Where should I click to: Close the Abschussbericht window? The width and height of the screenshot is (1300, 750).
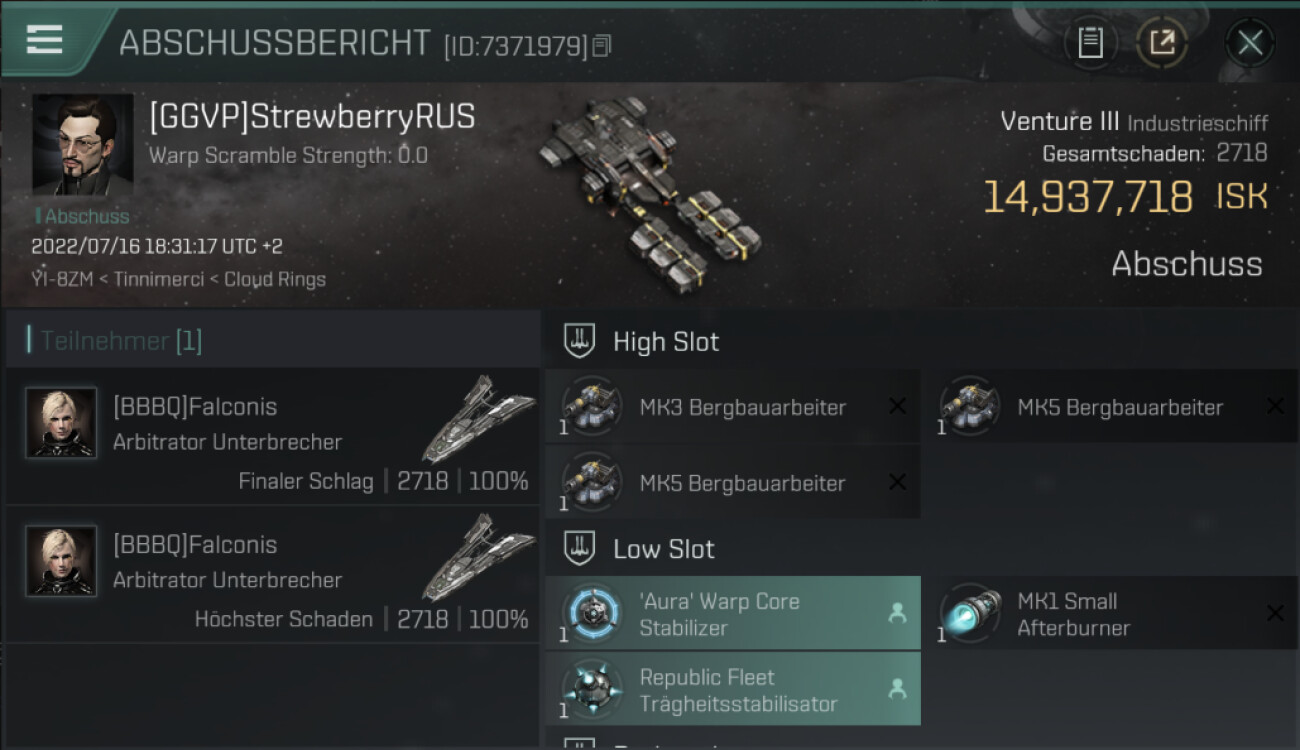[1250, 43]
